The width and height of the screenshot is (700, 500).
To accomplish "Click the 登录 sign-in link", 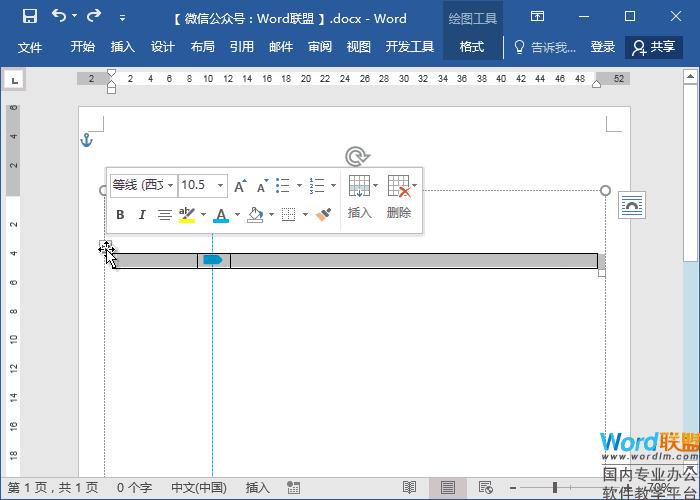I will tap(603, 47).
